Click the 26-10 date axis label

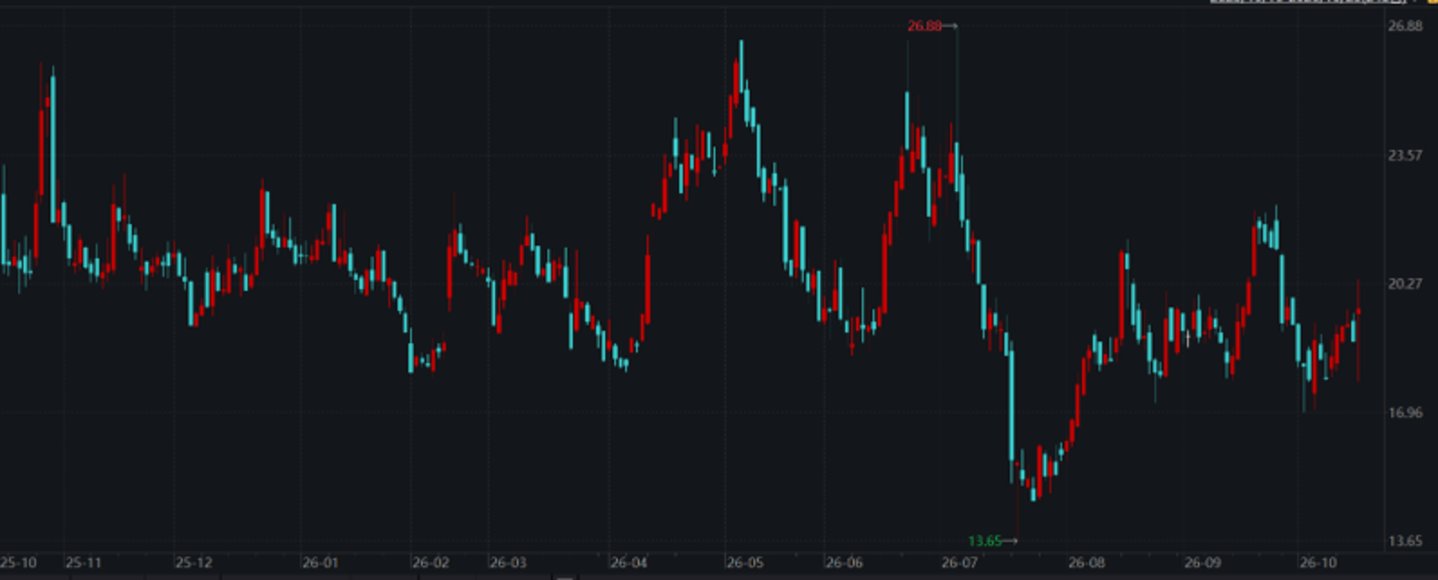1318,562
